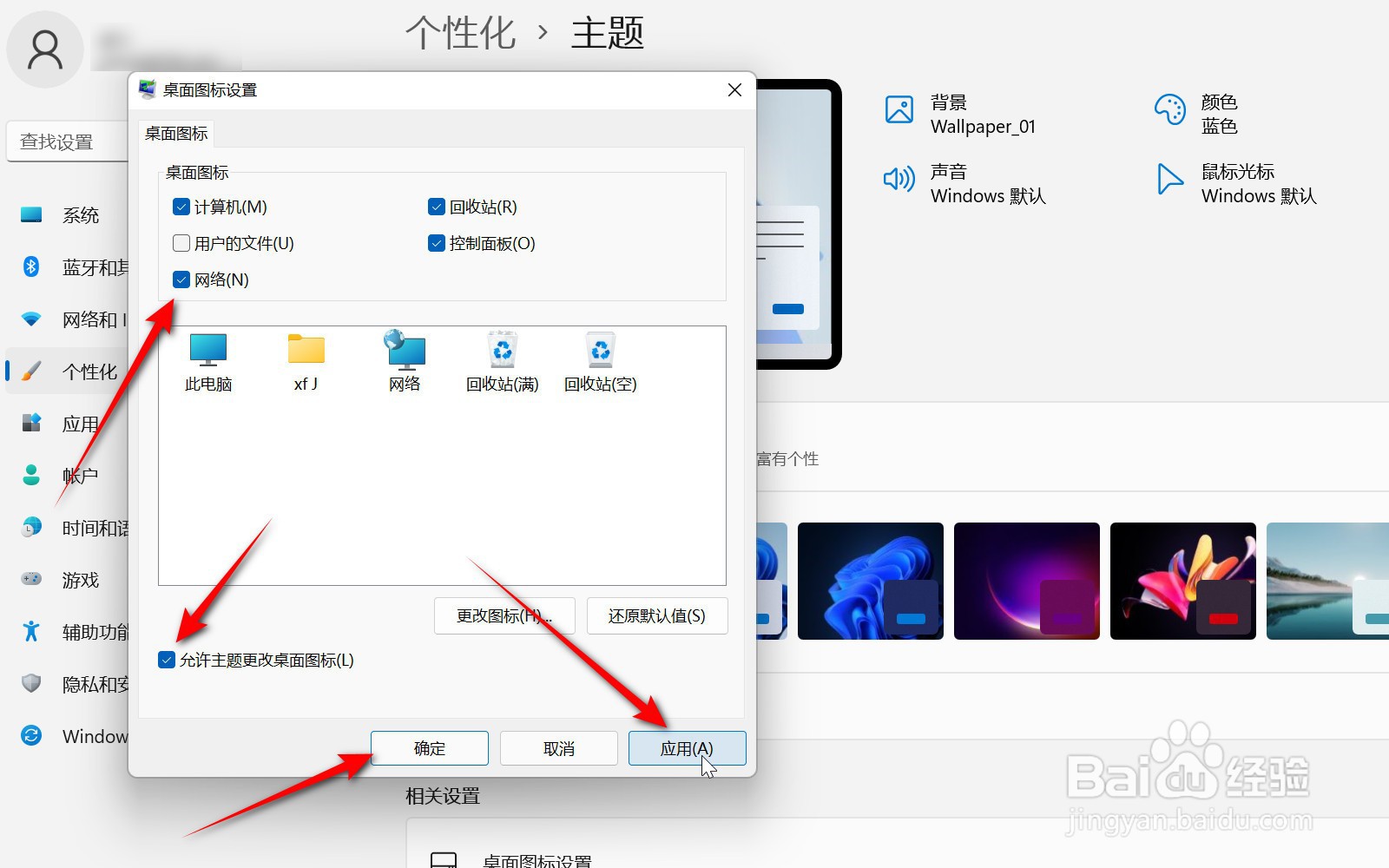
Task: Click the 确定 button
Action: tap(430, 748)
